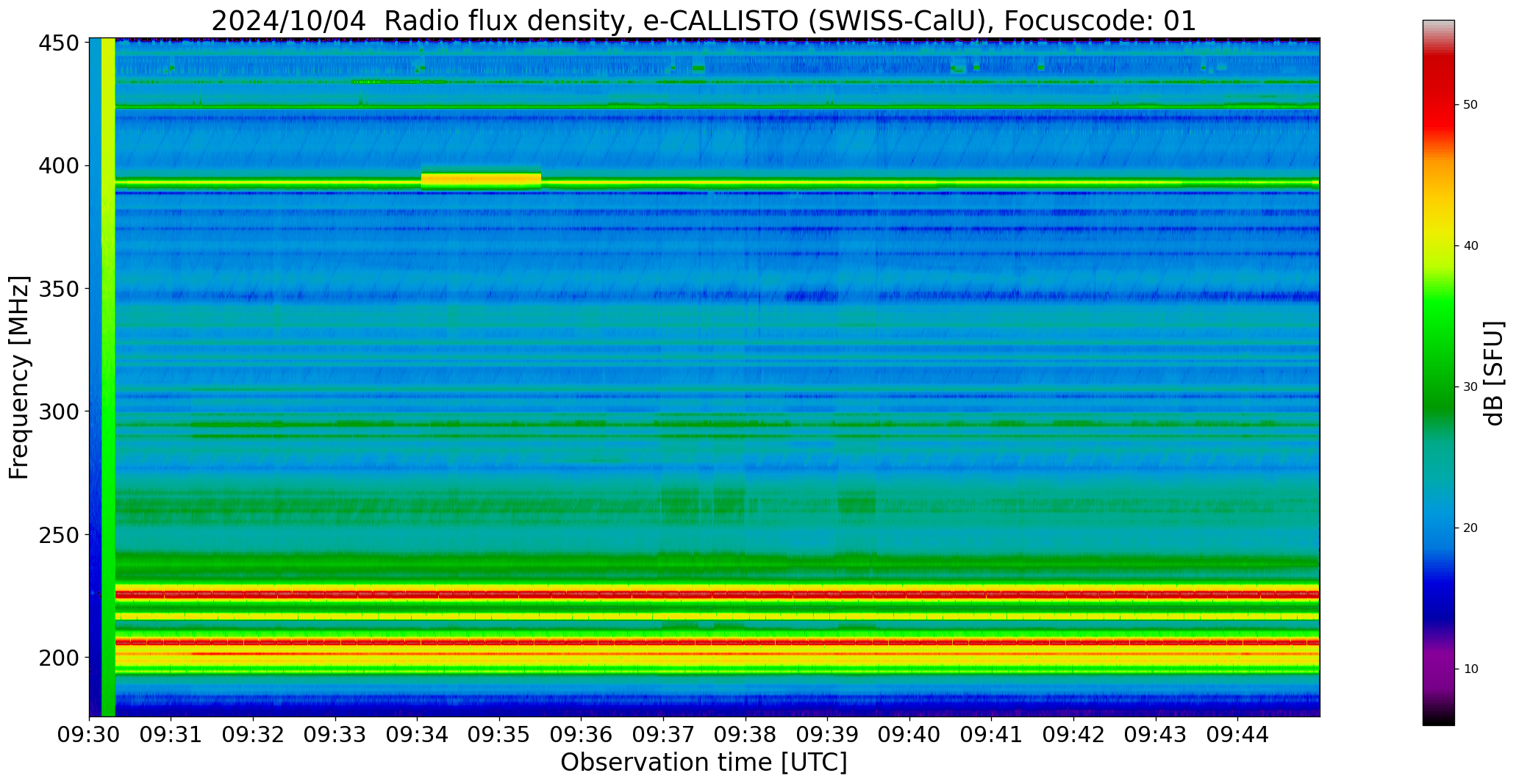Click the 09:44 time tick label

[1237, 736]
